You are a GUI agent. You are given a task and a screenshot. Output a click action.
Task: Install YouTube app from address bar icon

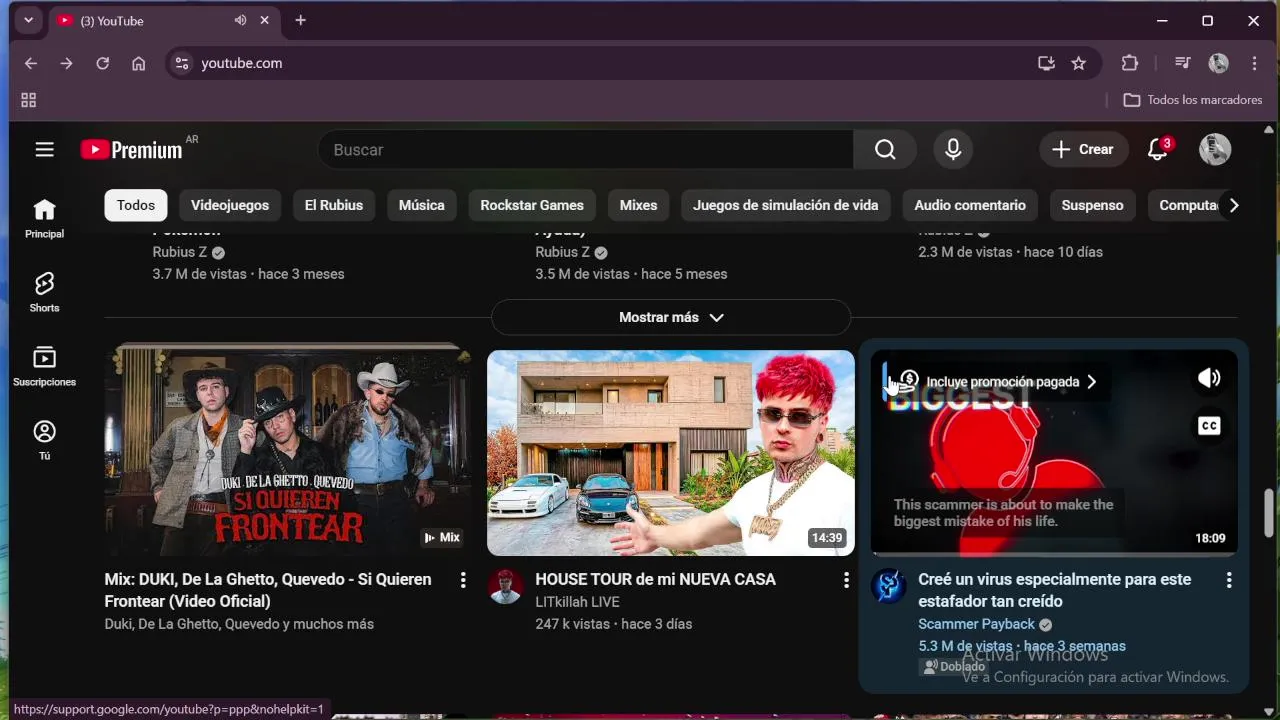(1046, 63)
